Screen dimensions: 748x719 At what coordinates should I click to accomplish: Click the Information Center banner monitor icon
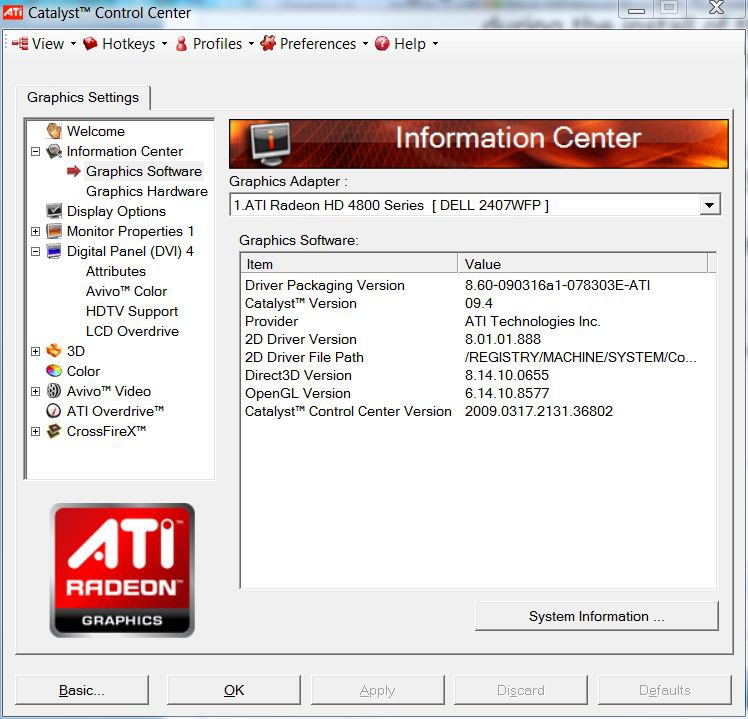271,144
